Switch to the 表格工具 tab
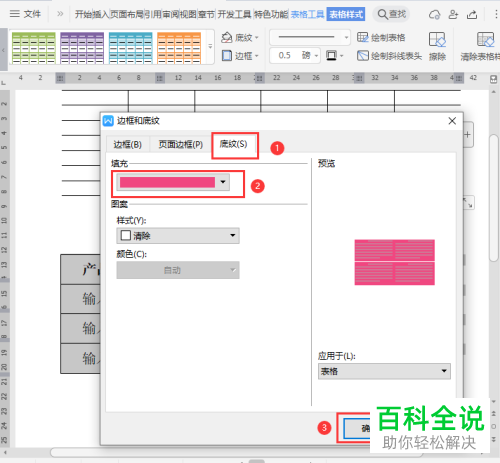Image resolution: width=500 pixels, height=463 pixels. (x=307, y=14)
